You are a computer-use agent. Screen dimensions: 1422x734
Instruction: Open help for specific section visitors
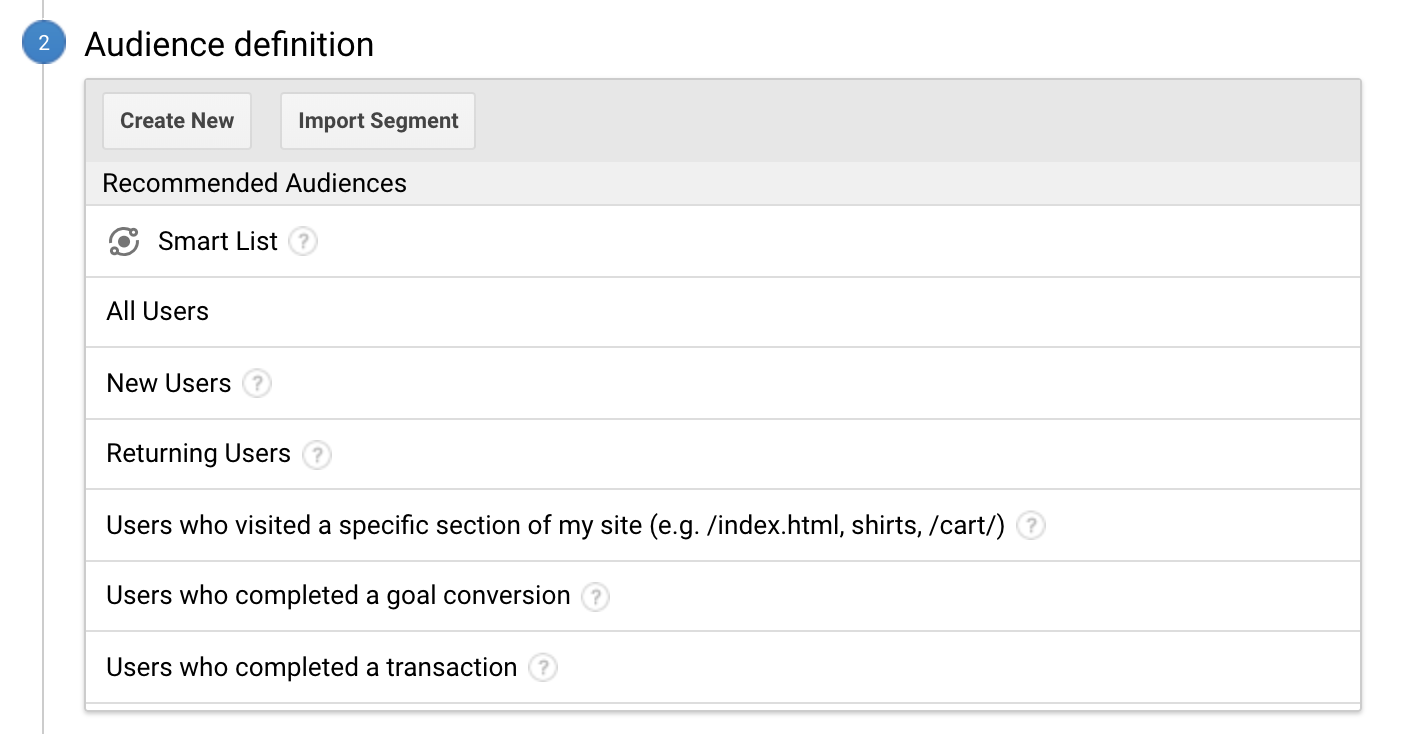1031,526
